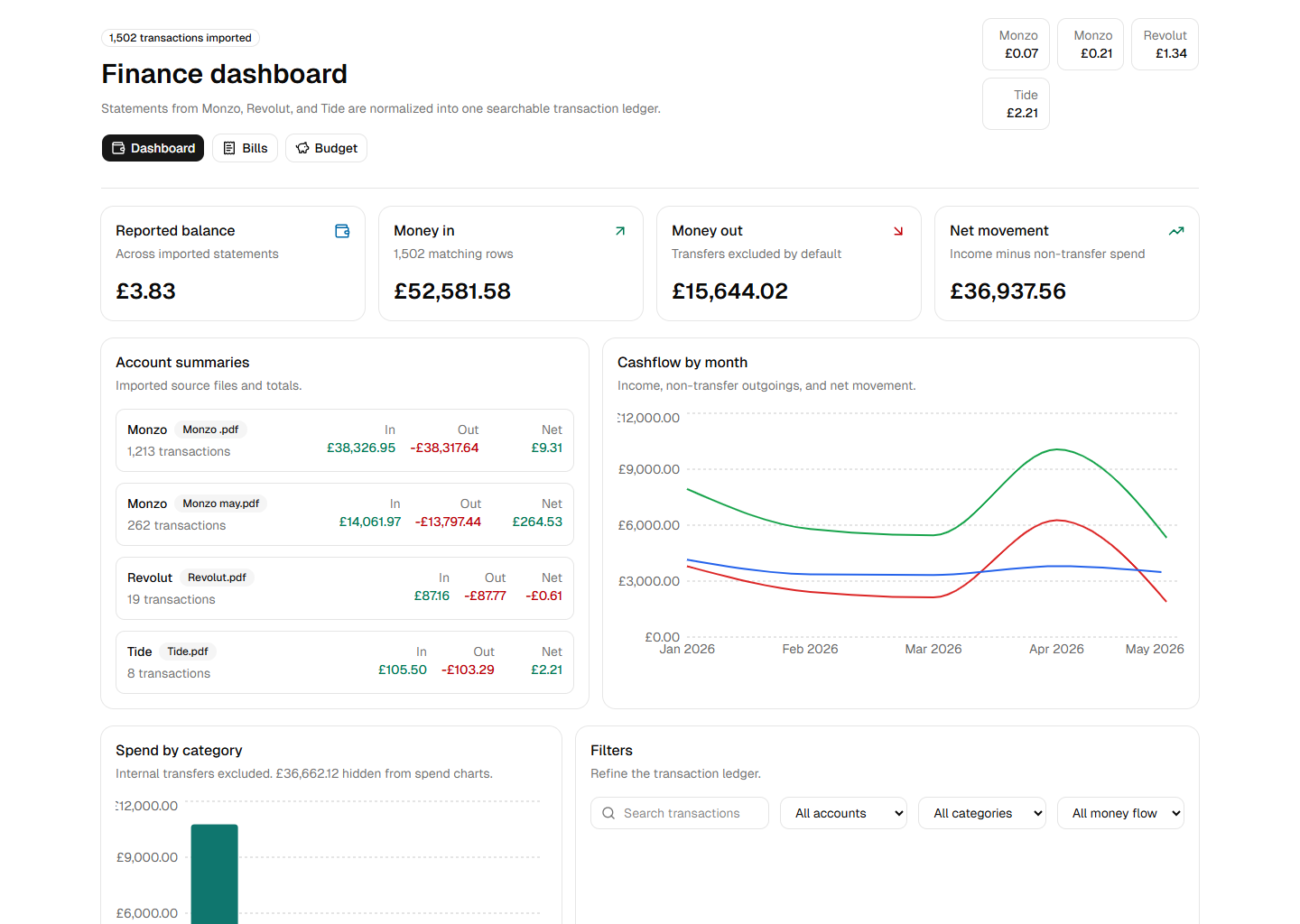
Task: Open the Dashboard tab
Action: 153,148
